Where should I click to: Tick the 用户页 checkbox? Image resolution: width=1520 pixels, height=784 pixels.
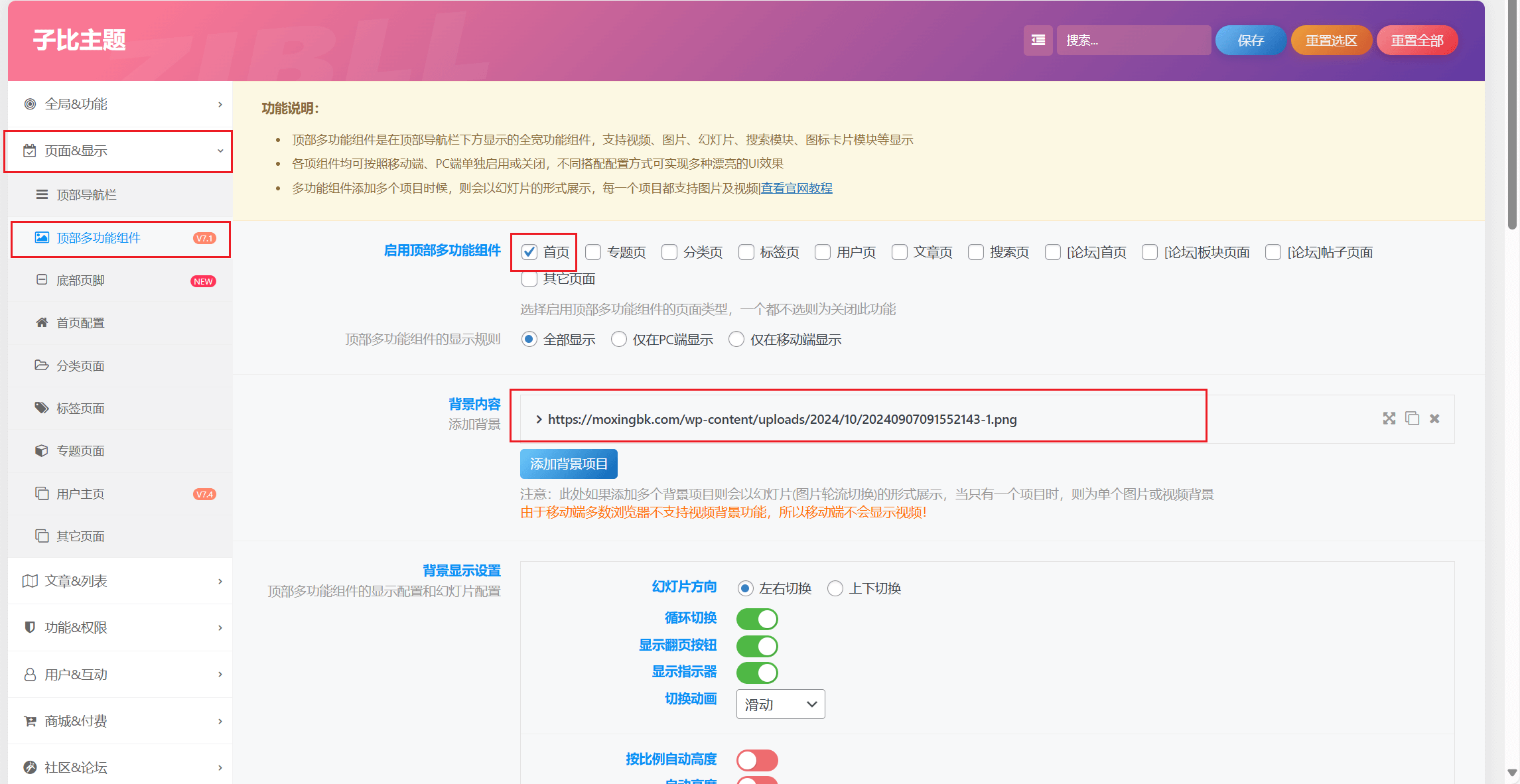coord(823,252)
